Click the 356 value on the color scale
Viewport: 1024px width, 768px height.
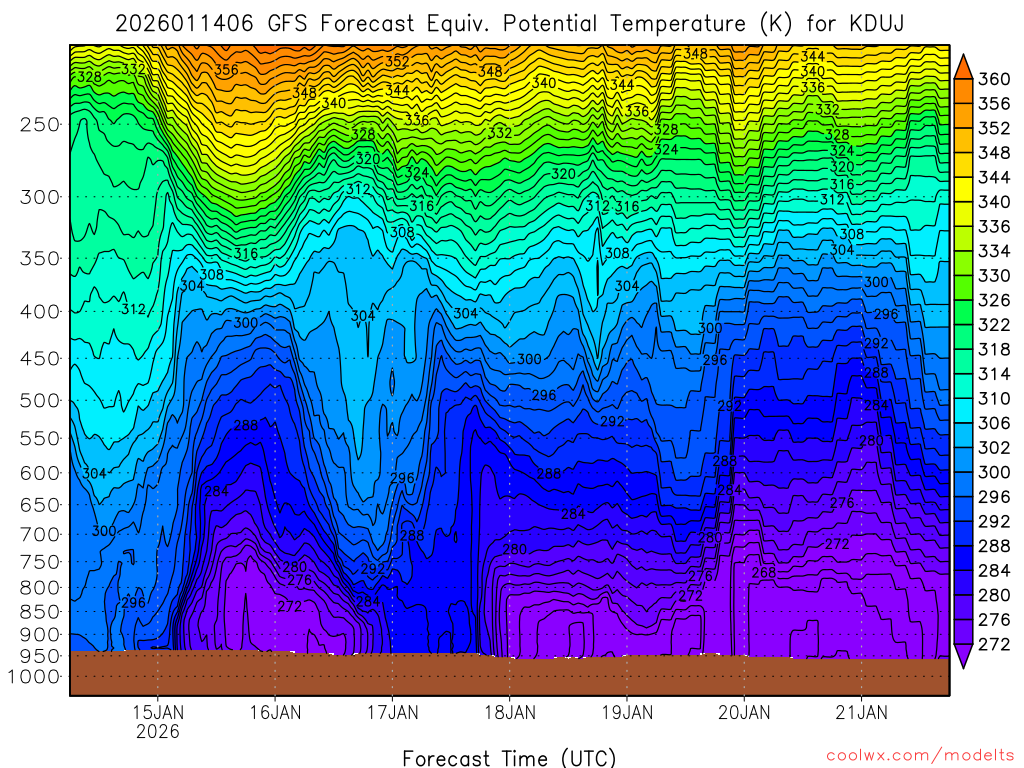[994, 104]
